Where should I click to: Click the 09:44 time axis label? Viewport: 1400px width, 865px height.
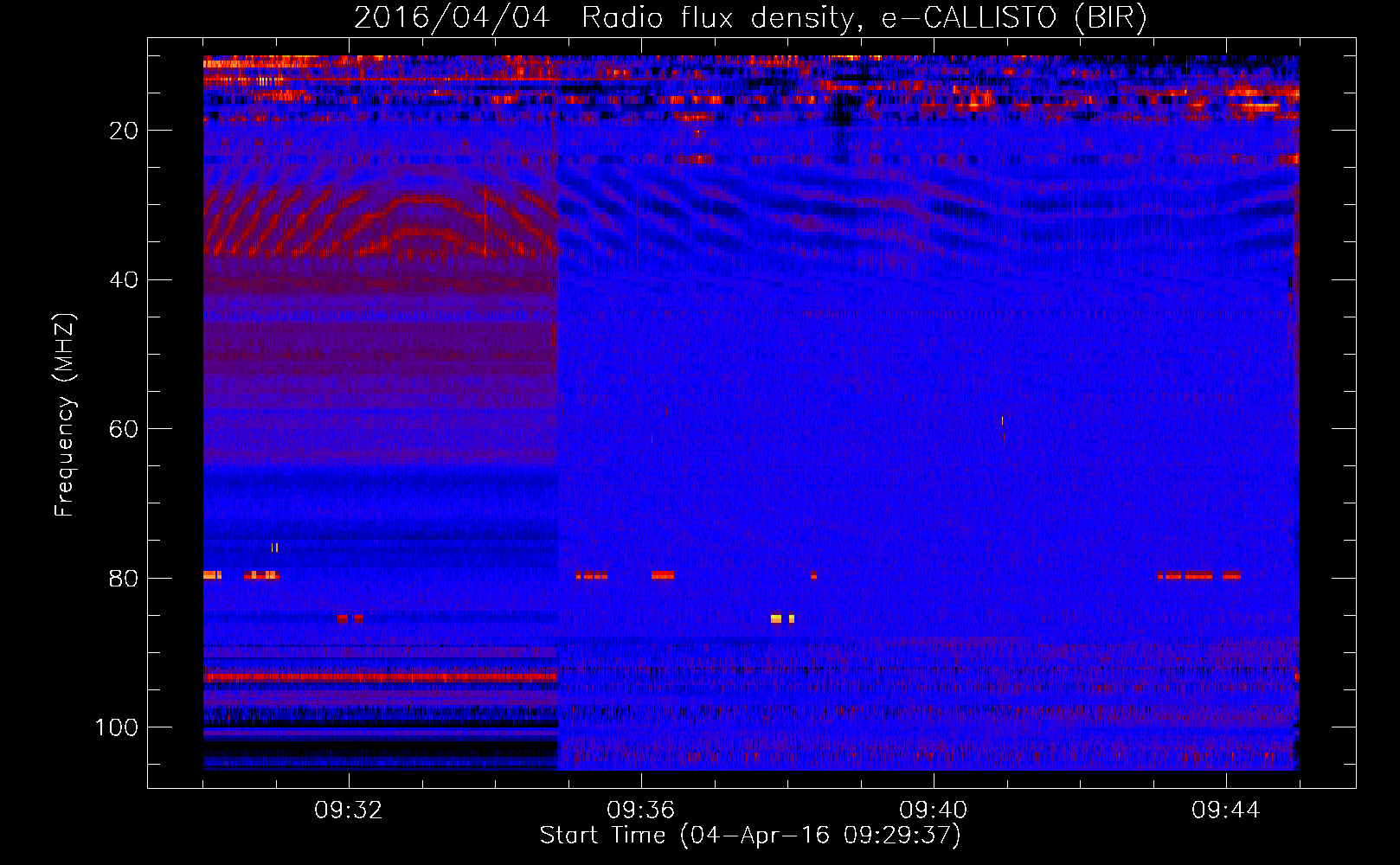1226,811
